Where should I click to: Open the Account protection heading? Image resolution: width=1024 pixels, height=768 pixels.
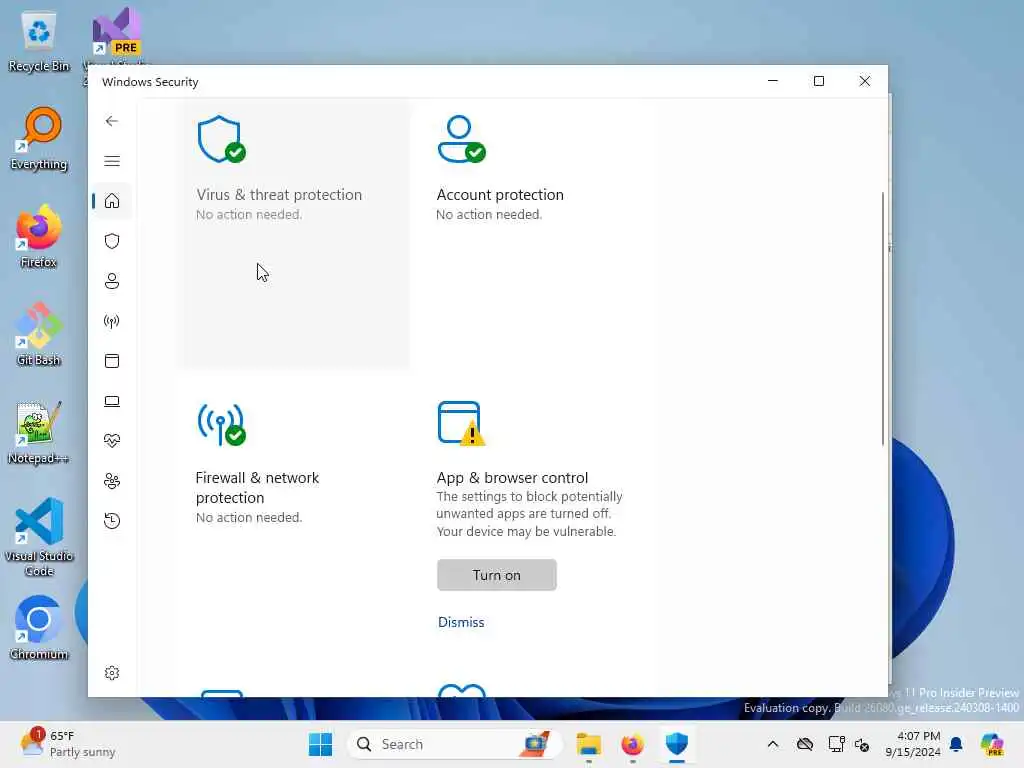pos(500,195)
